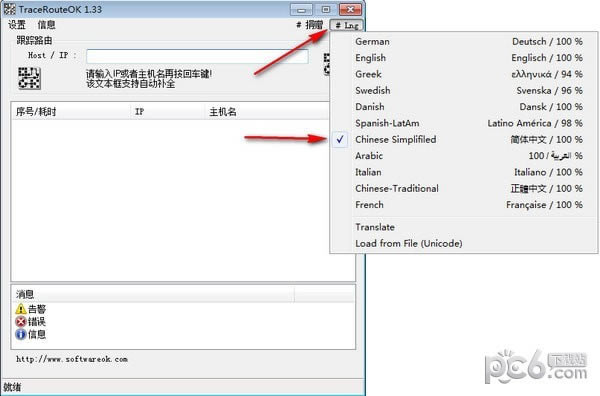Click the red error icon for 错误
This screenshot has width=600, height=396.
pyautogui.click(x=21, y=321)
